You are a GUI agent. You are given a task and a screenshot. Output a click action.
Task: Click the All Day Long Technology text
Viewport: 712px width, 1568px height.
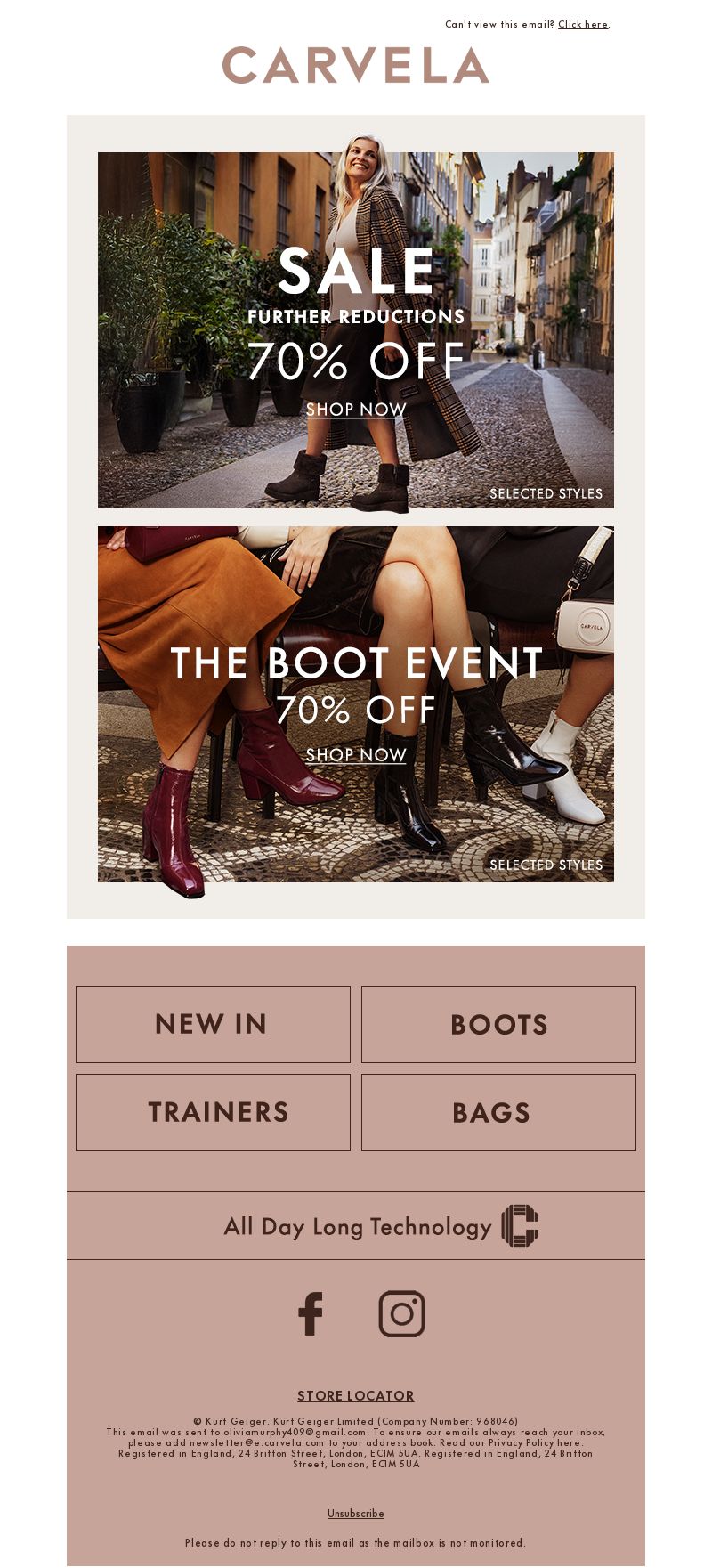click(x=358, y=1227)
